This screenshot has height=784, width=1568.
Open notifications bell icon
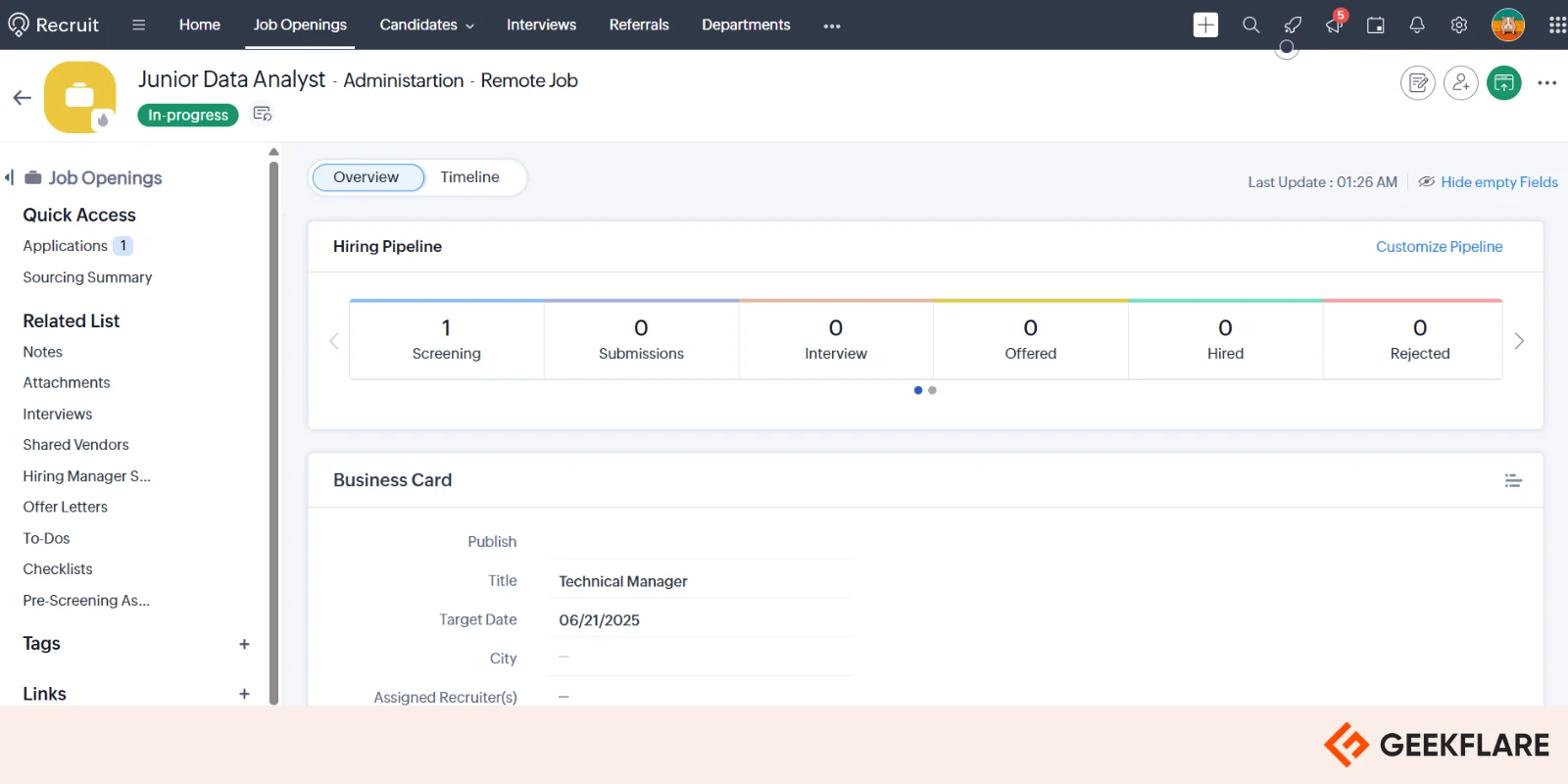pyautogui.click(x=1417, y=25)
